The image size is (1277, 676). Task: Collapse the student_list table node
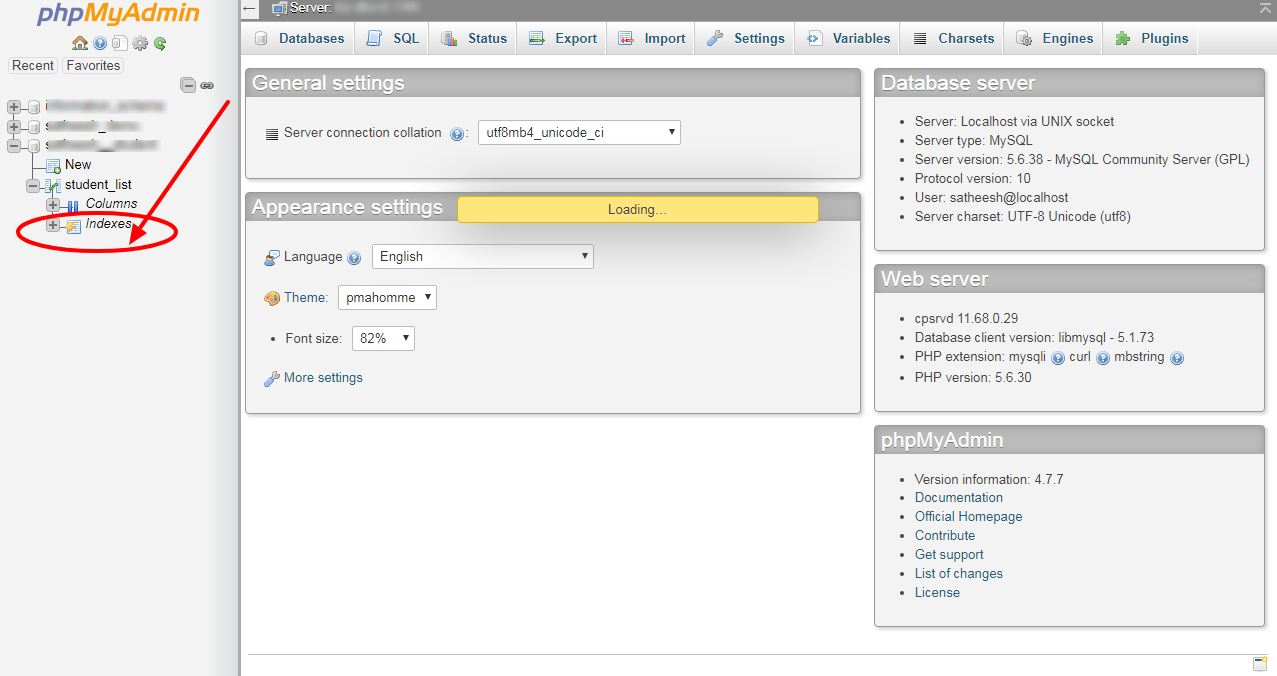point(33,185)
